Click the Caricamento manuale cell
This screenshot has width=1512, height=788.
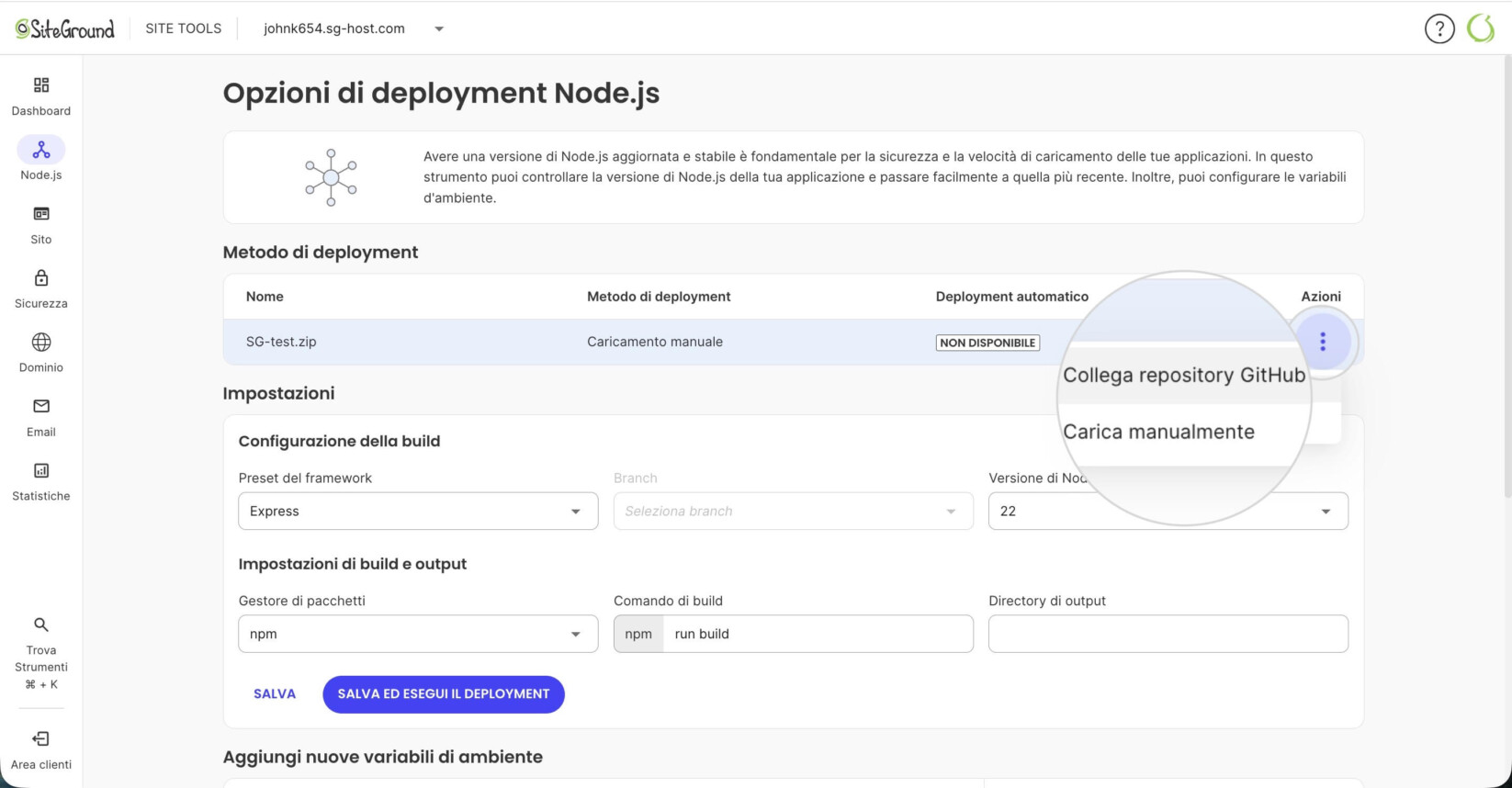655,342
